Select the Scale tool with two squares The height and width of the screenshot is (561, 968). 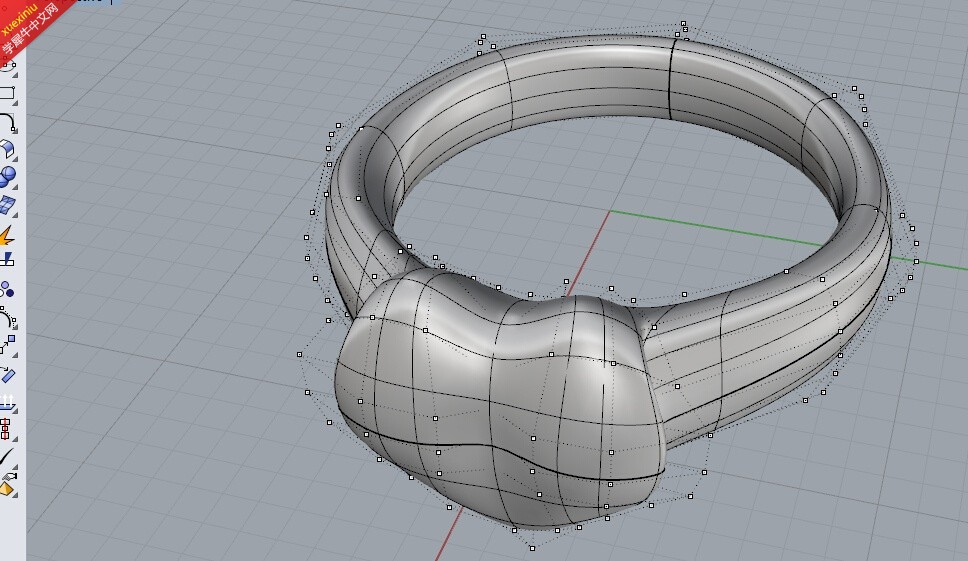tap(7, 346)
